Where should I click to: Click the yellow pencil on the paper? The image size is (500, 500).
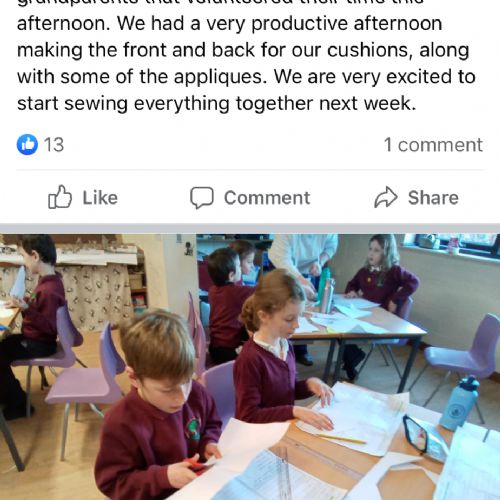[342, 439]
